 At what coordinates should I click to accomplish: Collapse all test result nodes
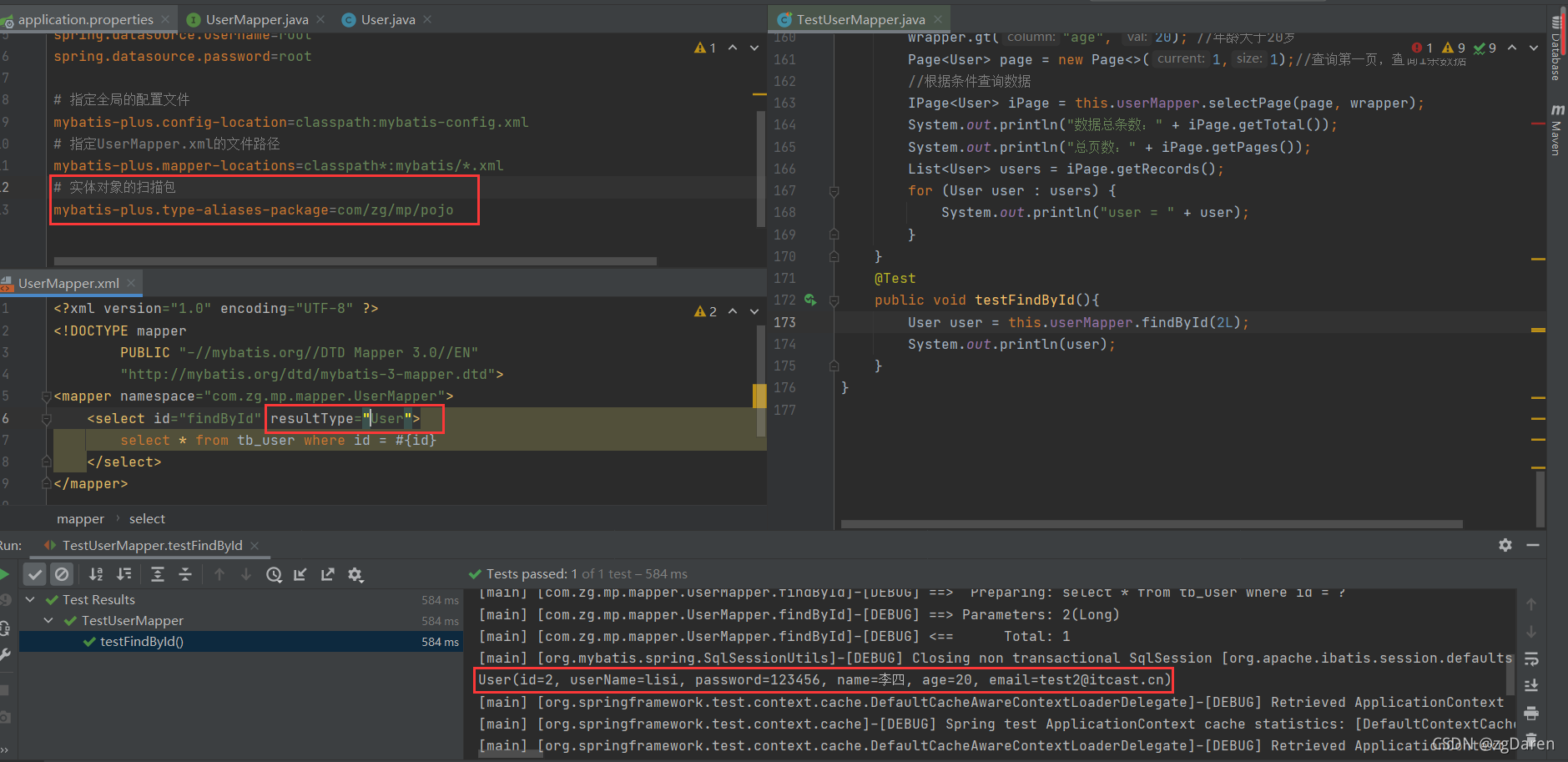(185, 574)
